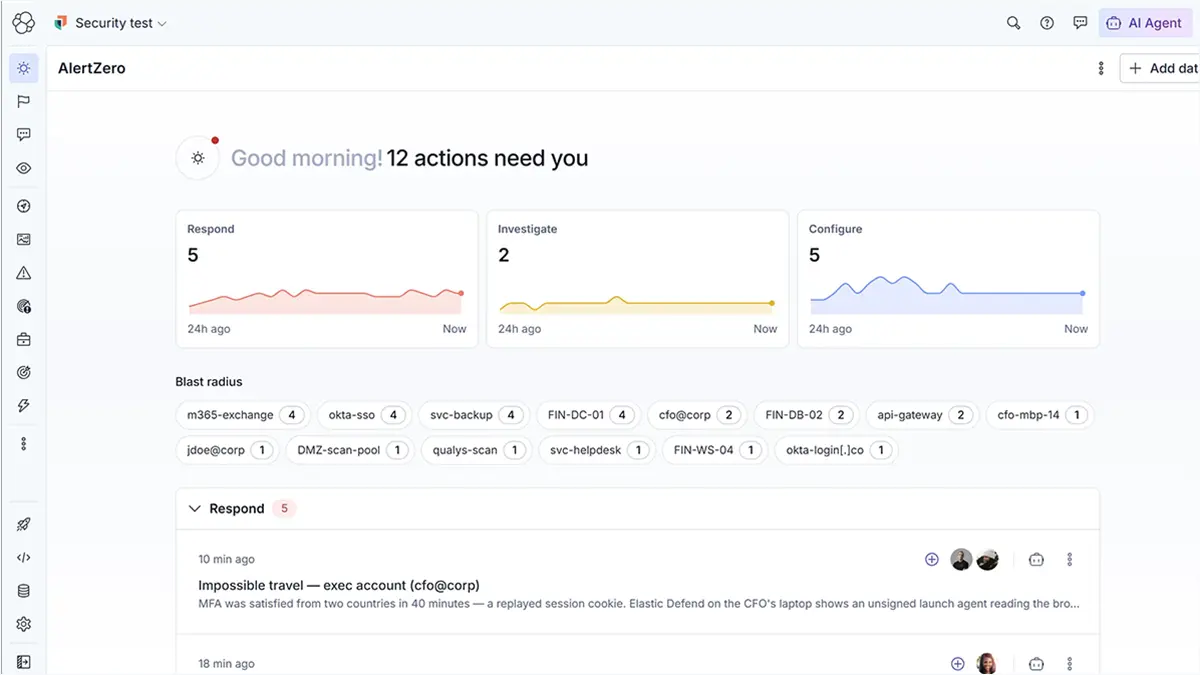Open the compass icon in sidebar

coord(24,206)
